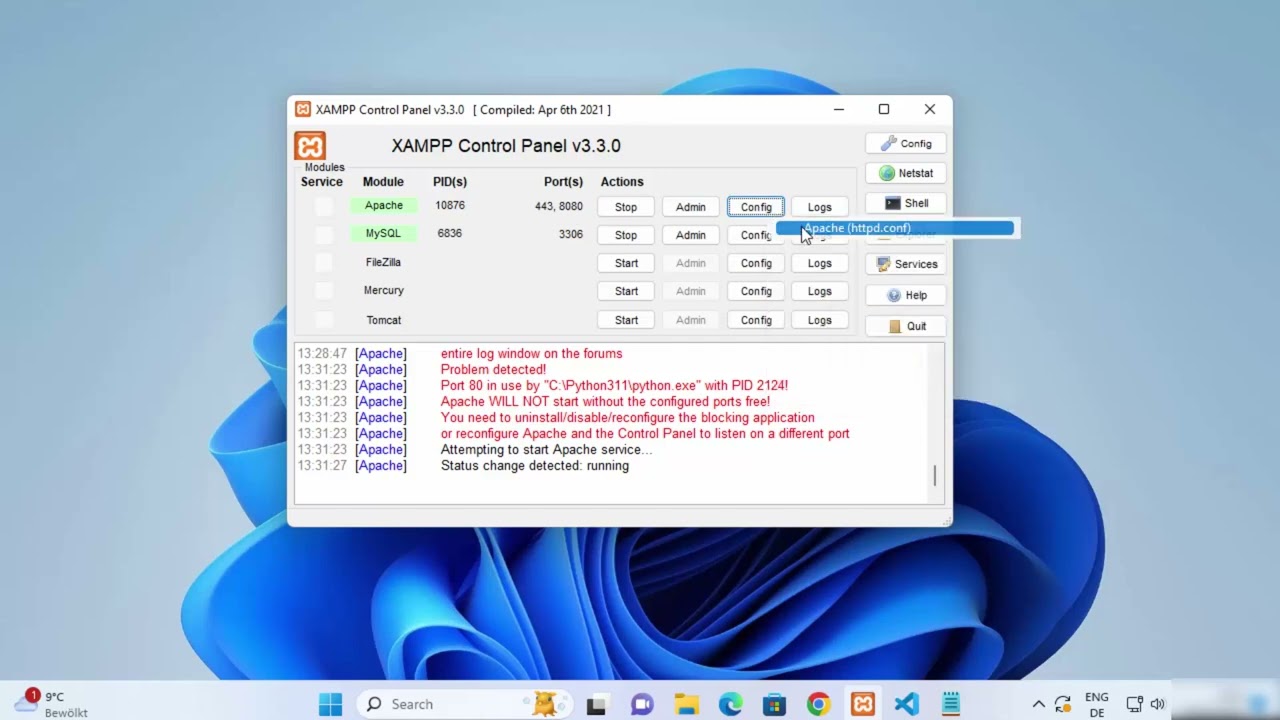Toggle the Apache service checkbox
The height and width of the screenshot is (720, 1280).
point(323,206)
